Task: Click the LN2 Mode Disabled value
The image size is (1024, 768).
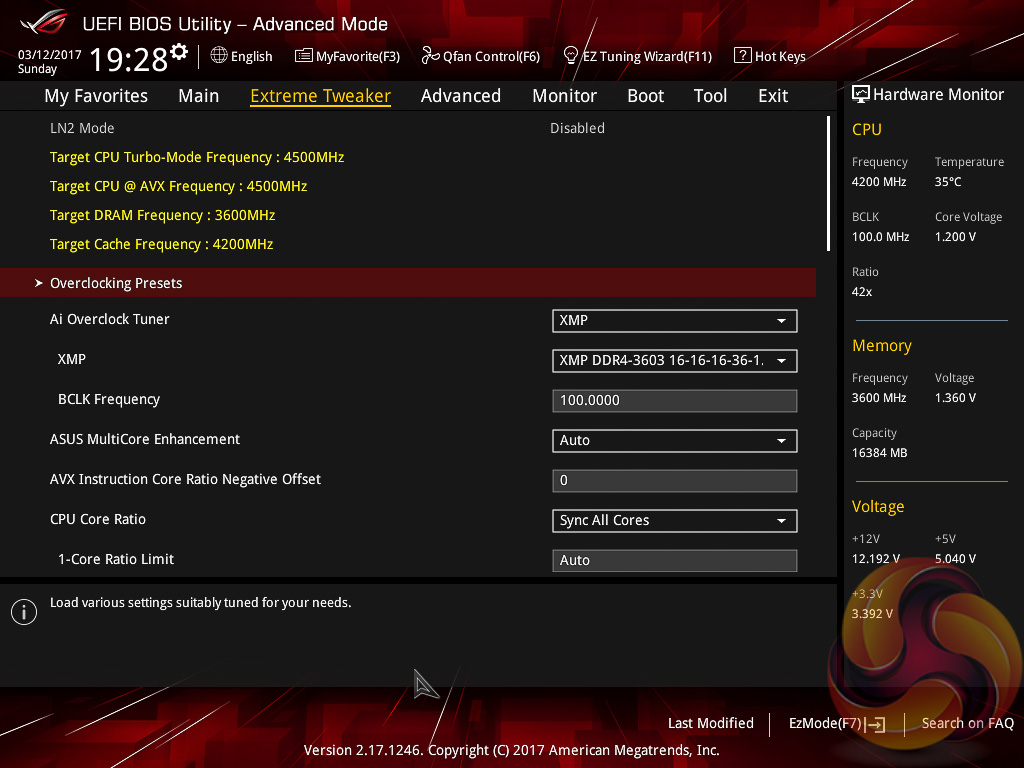Action: tap(577, 128)
